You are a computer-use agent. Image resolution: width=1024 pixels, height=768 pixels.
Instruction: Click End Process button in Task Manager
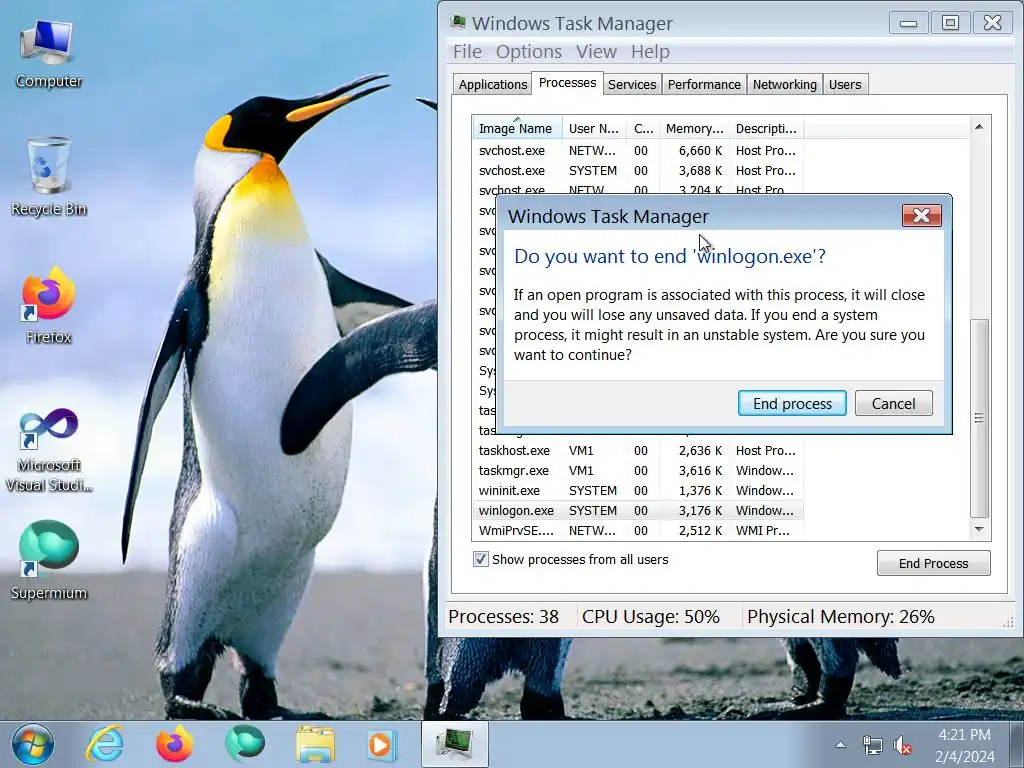[x=933, y=563]
